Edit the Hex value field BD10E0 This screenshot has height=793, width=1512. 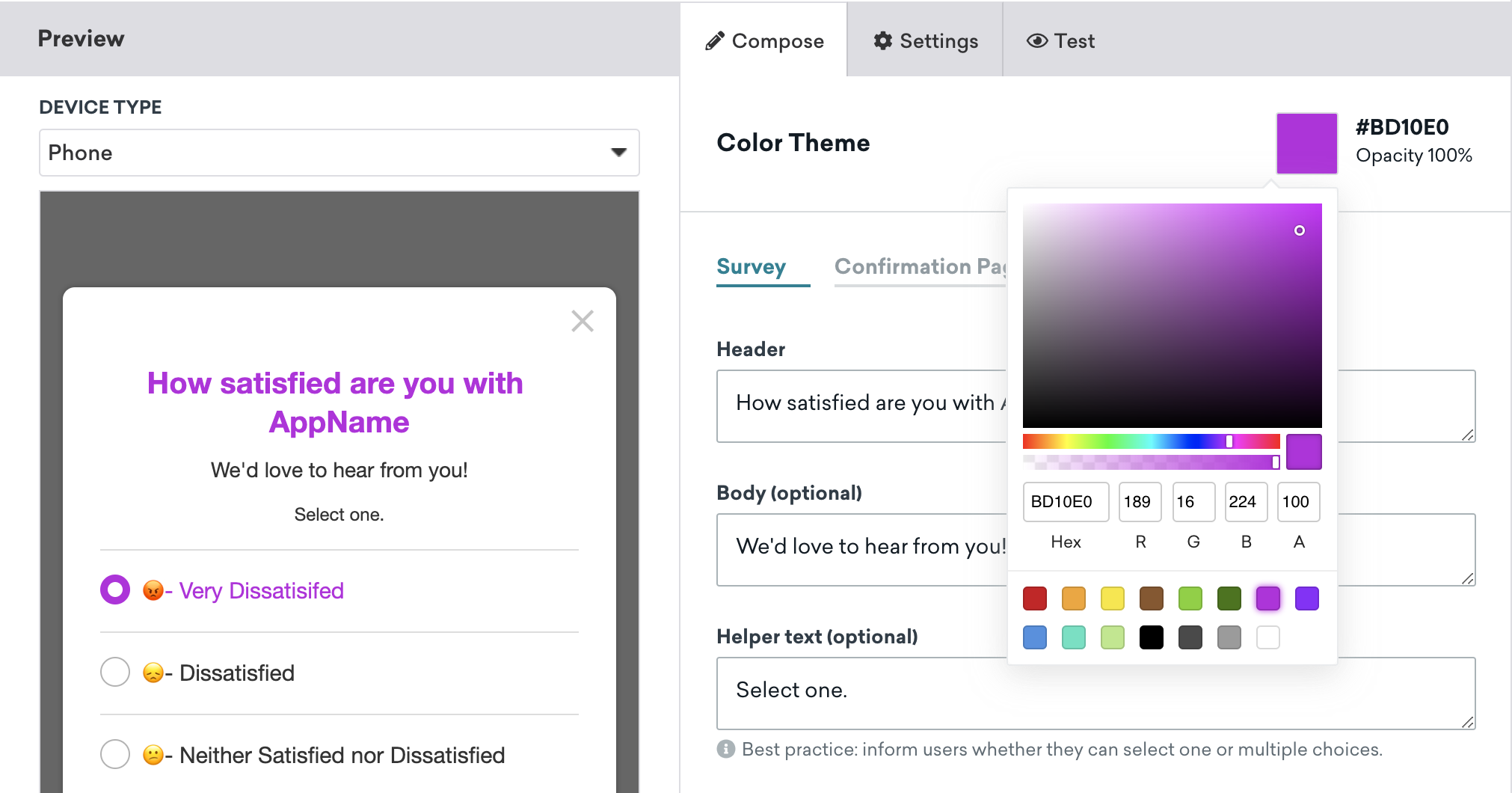[x=1066, y=502]
